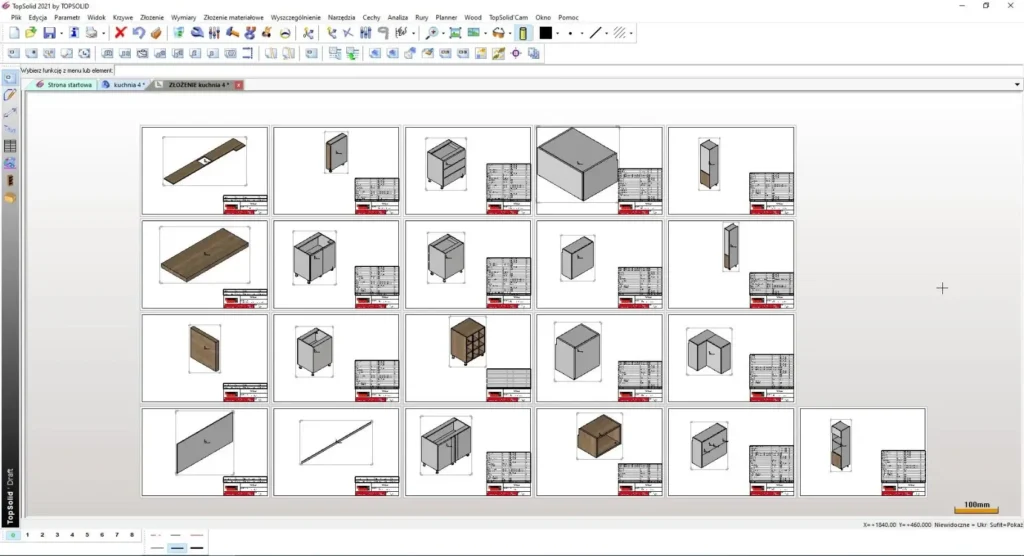Image resolution: width=1024 pixels, height=556 pixels.
Task: Click the blue Undo arrow icon
Action: tap(139, 33)
